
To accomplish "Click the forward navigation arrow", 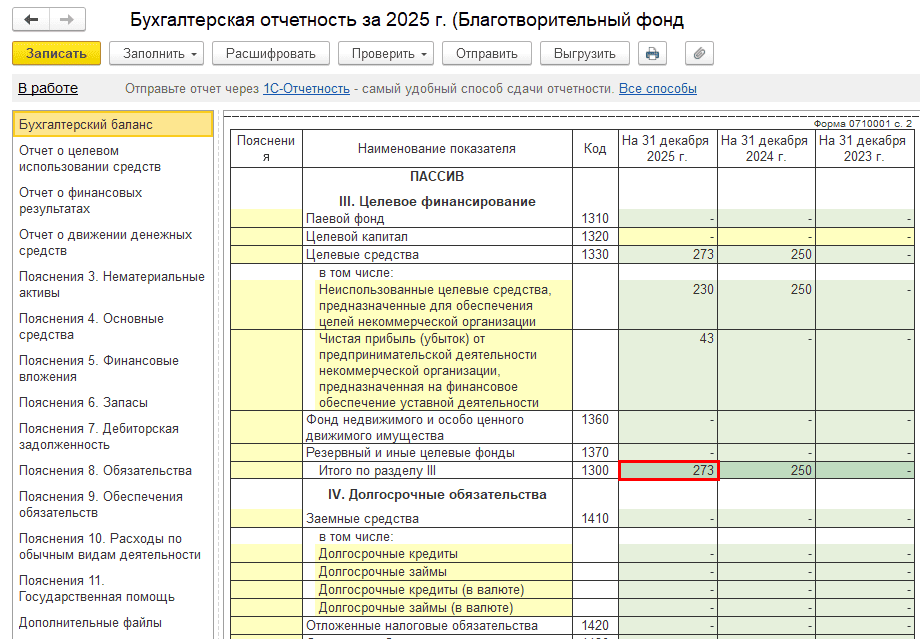I will [x=67, y=20].
